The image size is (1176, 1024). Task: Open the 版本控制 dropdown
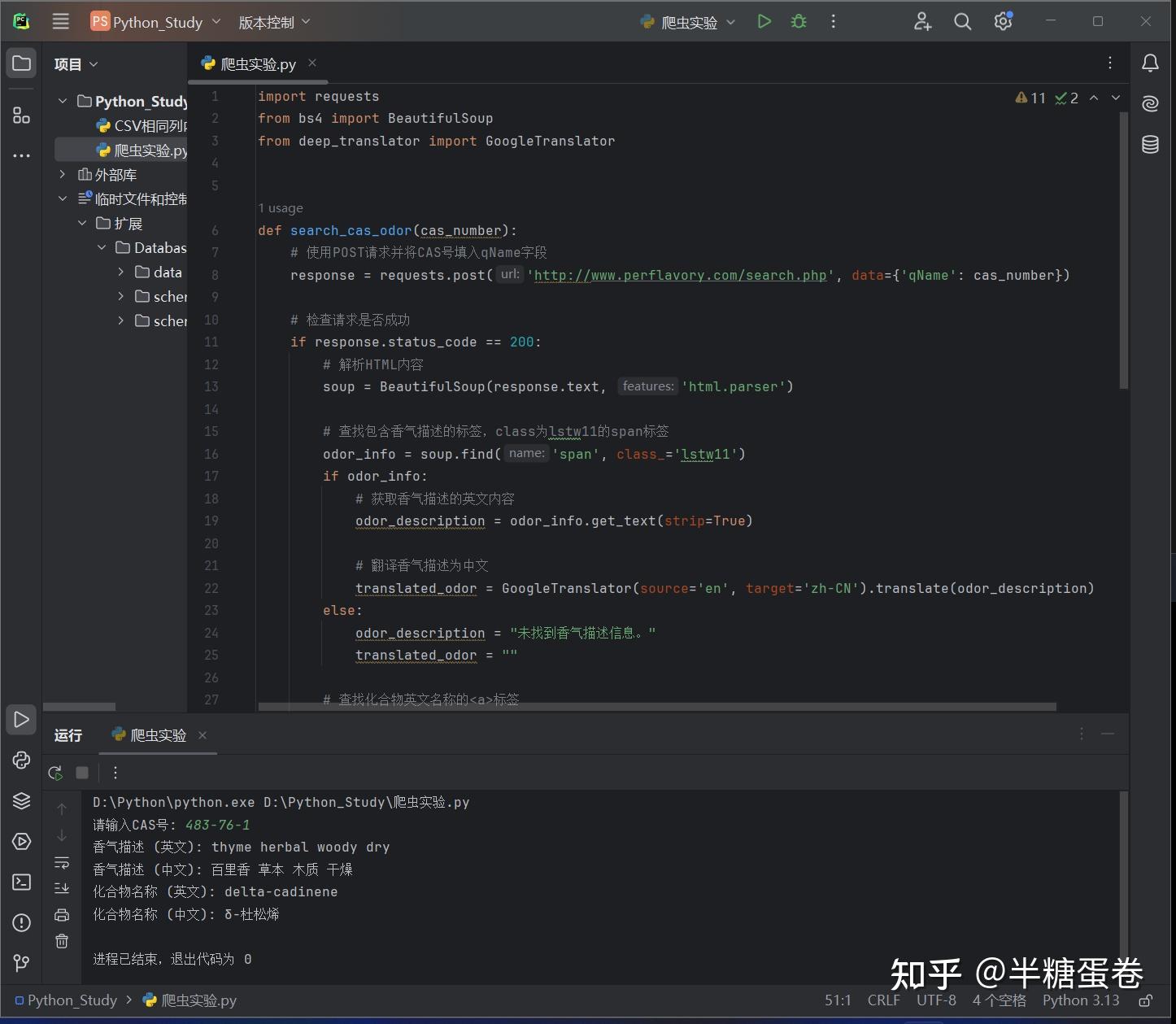pos(274,22)
